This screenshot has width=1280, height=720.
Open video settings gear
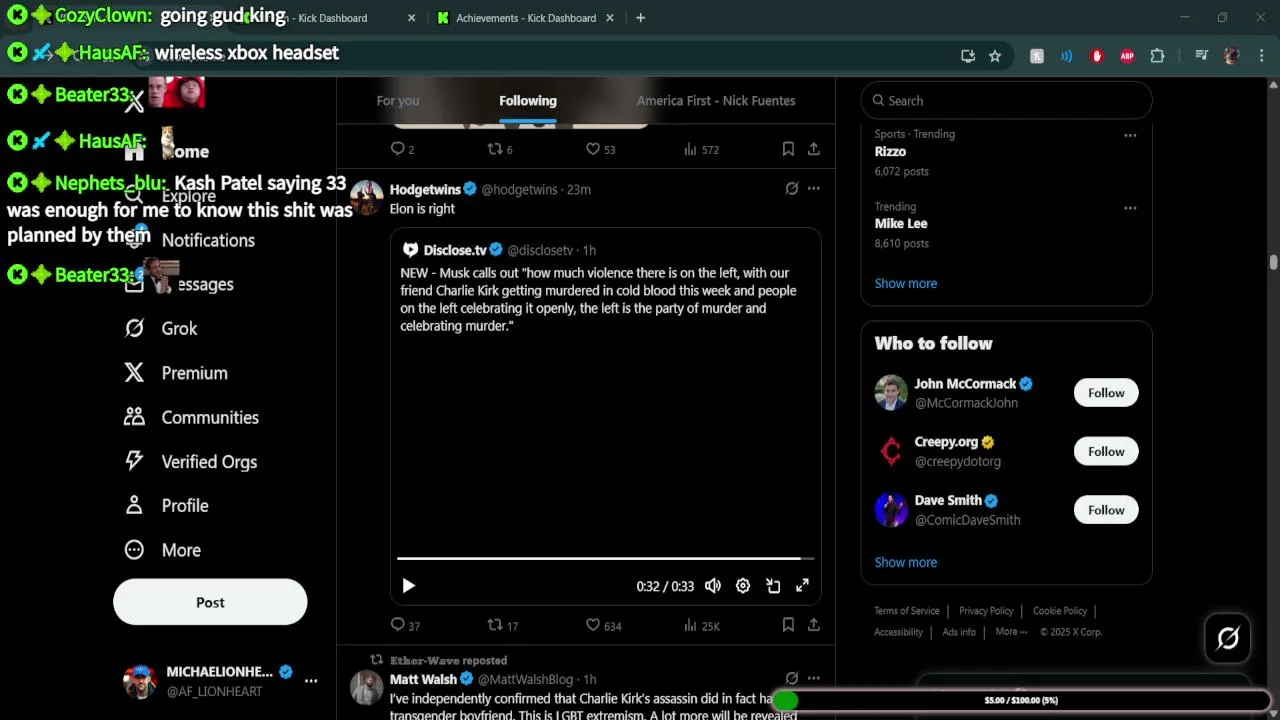tap(743, 586)
